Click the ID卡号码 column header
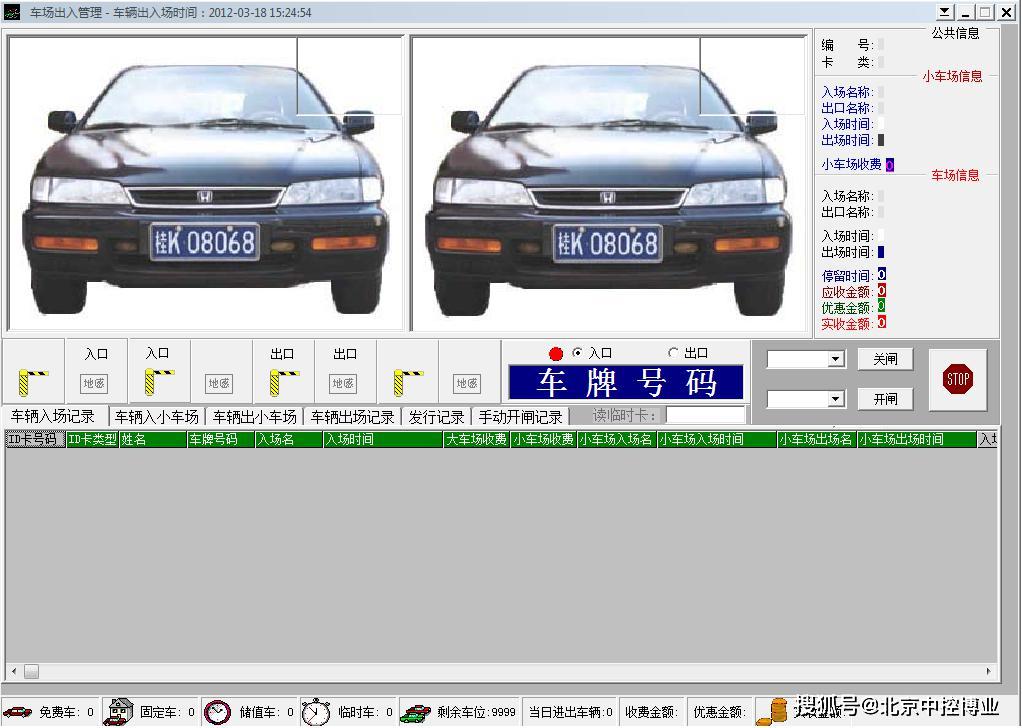Image resolution: width=1022 pixels, height=728 pixels. (35, 439)
